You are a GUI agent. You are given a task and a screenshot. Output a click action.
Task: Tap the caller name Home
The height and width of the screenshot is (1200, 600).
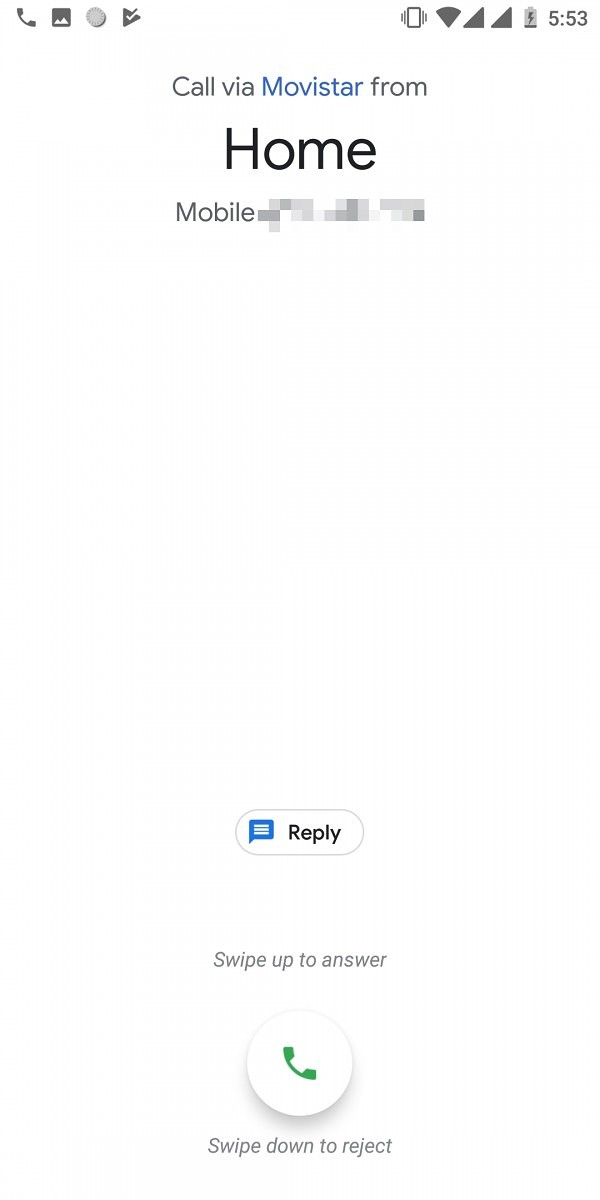coord(300,150)
